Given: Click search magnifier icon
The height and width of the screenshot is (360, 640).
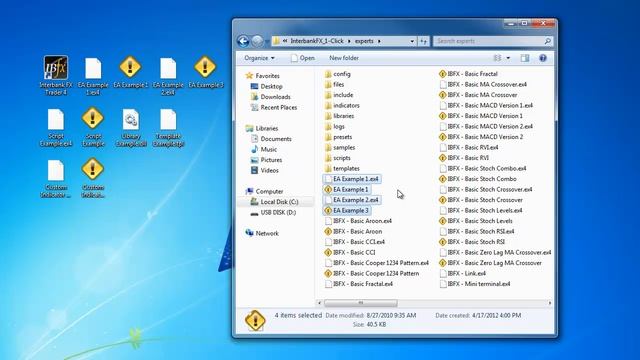Looking at the screenshot, I should click(x=547, y=41).
